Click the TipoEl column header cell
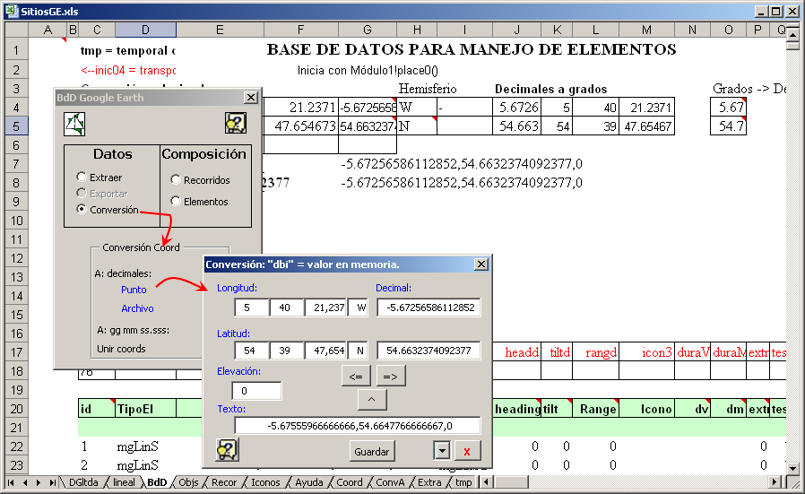Screen dimensions: 805x494 click(x=146, y=409)
